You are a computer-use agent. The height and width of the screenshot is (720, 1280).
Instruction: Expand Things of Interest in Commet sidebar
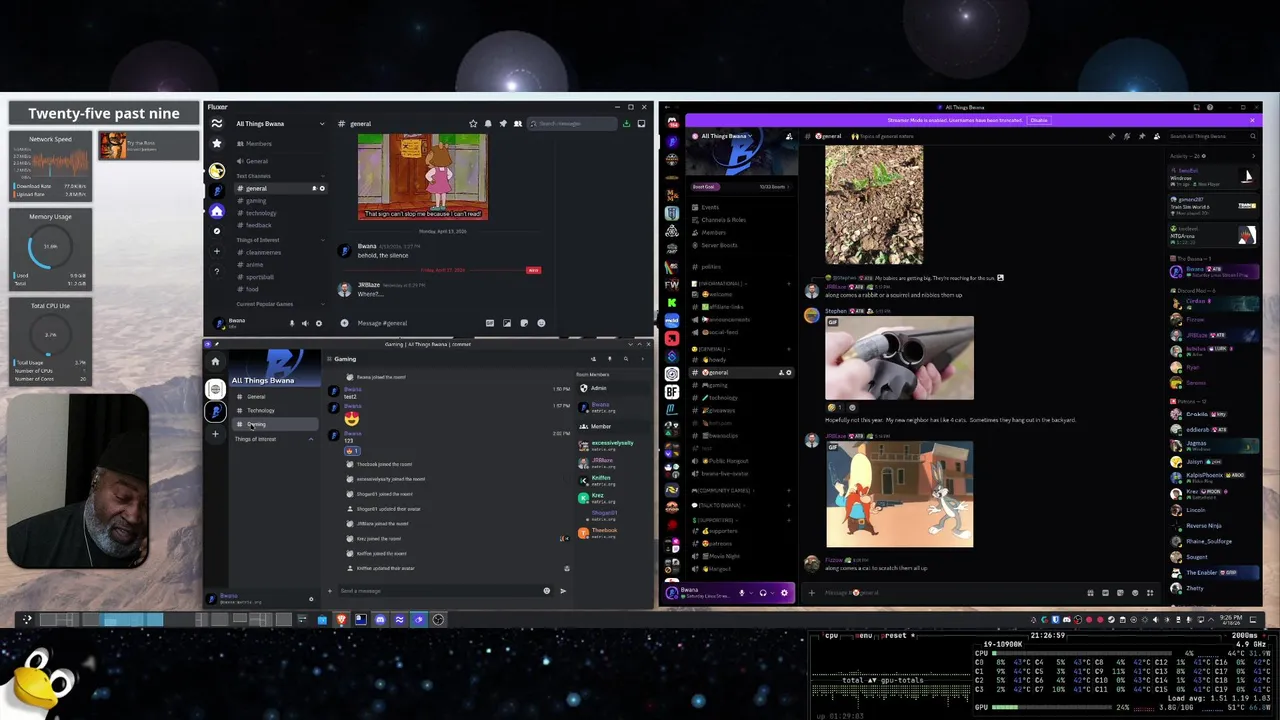(310, 439)
